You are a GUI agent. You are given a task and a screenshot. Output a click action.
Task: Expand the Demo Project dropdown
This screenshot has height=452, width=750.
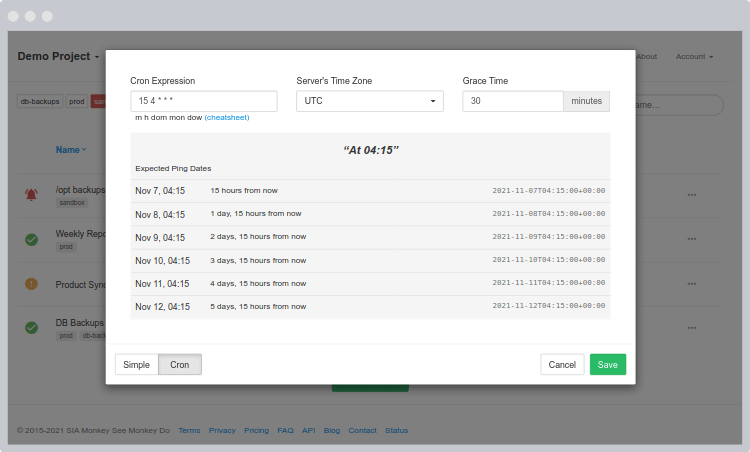tap(58, 56)
